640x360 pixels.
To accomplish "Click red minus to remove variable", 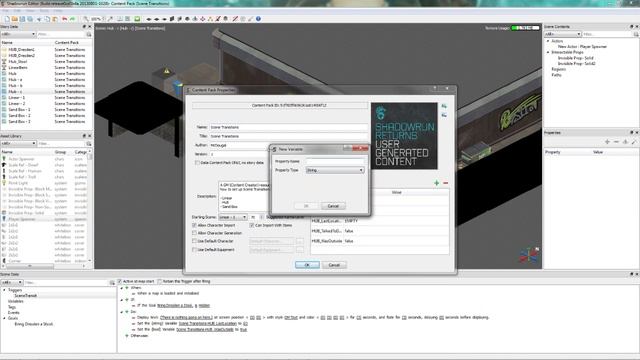I will click(x=446, y=183).
